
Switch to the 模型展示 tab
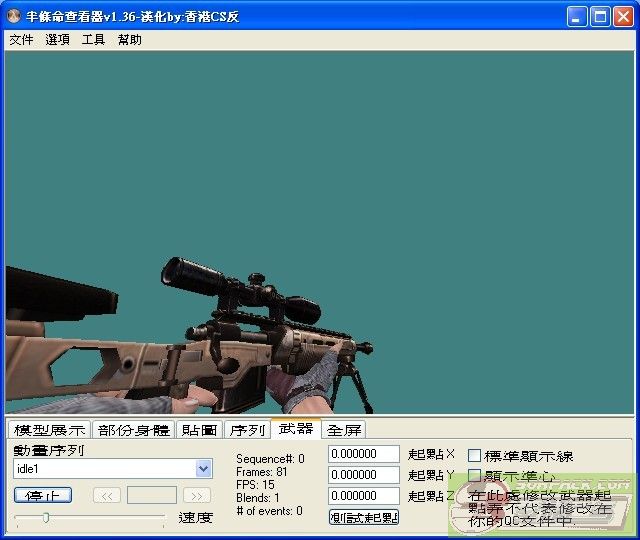pos(49,430)
